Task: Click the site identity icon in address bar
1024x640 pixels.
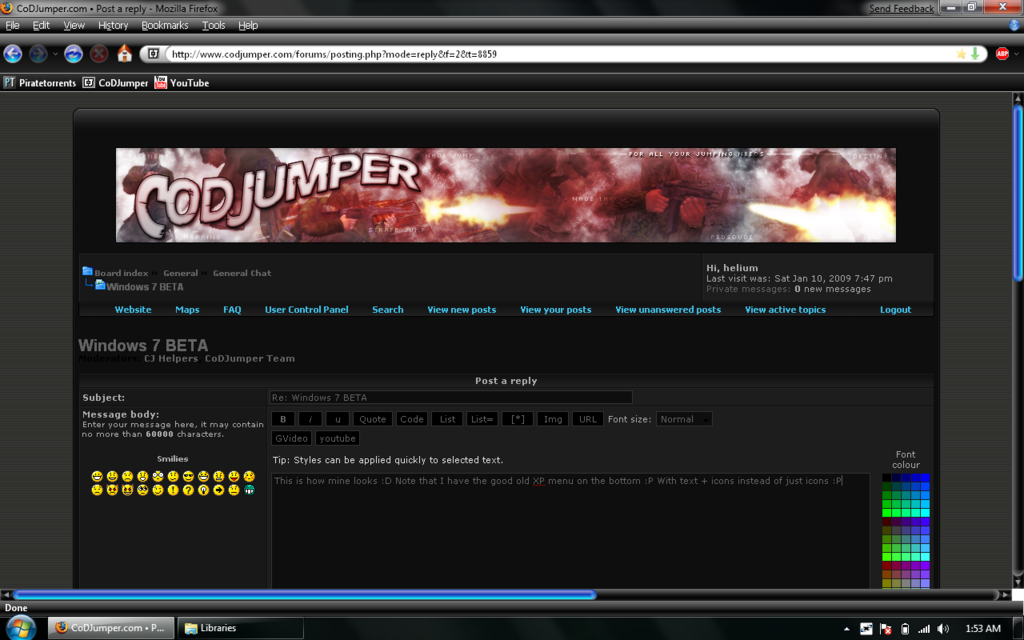Action: 153,54
